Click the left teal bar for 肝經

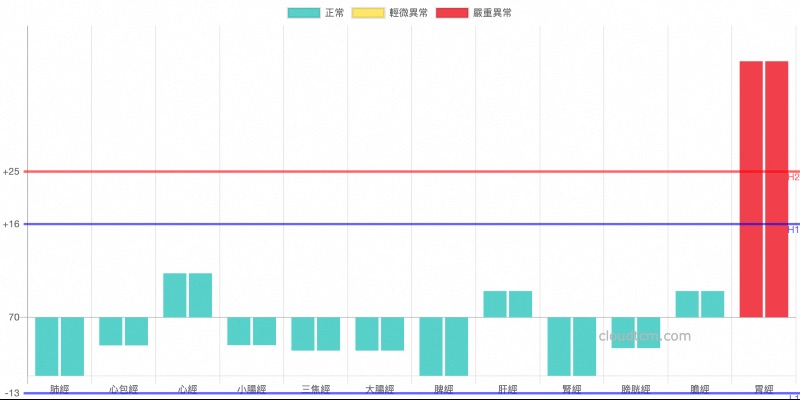pyautogui.click(x=495, y=304)
